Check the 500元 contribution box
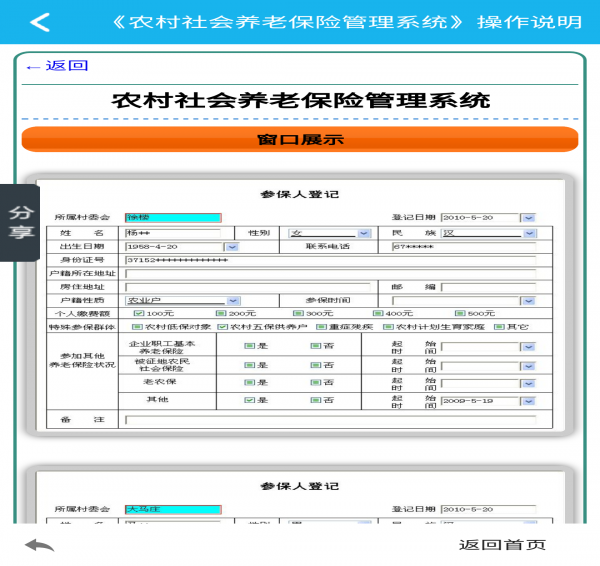The height and width of the screenshot is (566, 600). [460, 313]
